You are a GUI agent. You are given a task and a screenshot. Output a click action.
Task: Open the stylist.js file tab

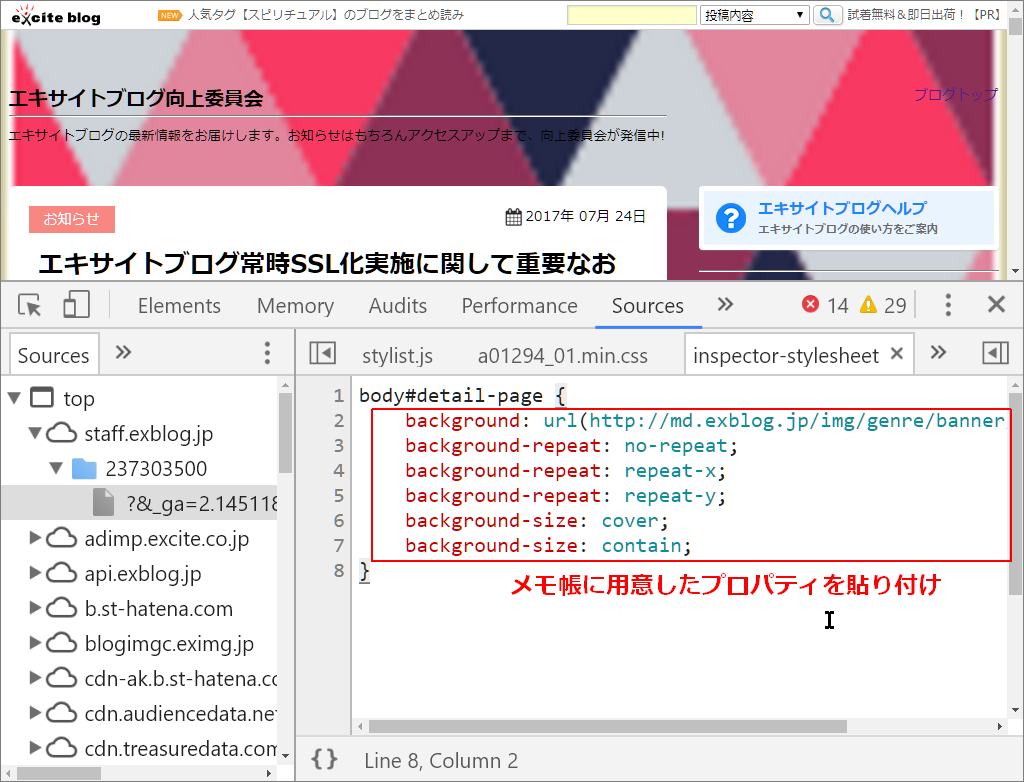coord(397,356)
